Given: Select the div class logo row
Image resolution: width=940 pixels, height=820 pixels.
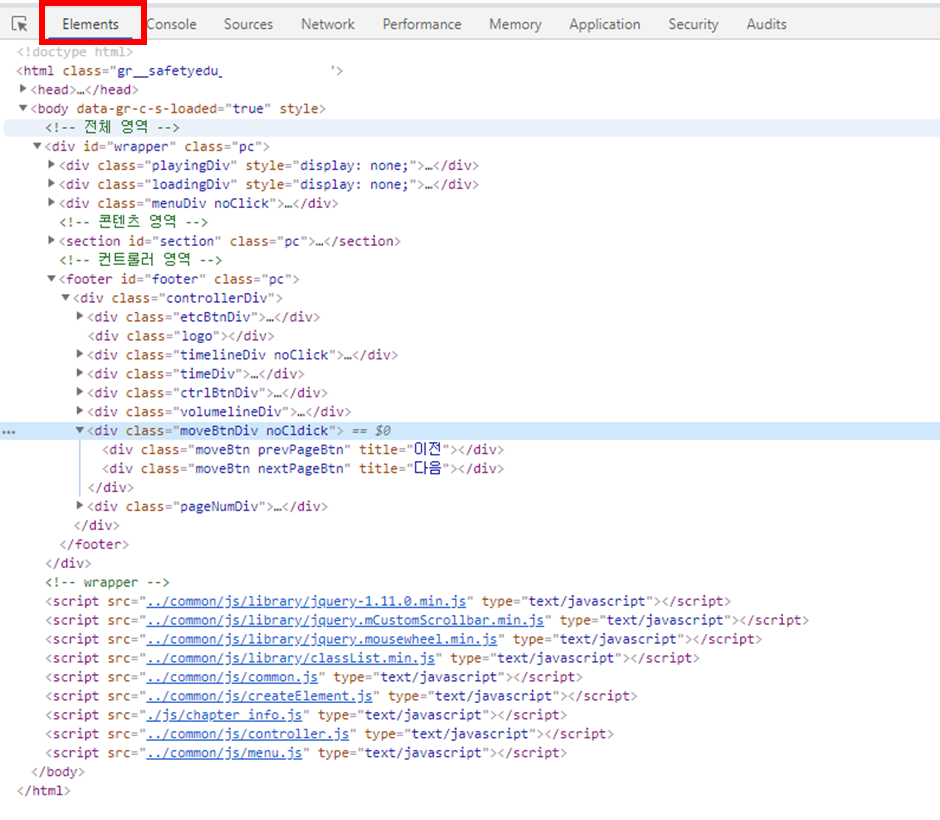Looking at the screenshot, I should (181, 336).
